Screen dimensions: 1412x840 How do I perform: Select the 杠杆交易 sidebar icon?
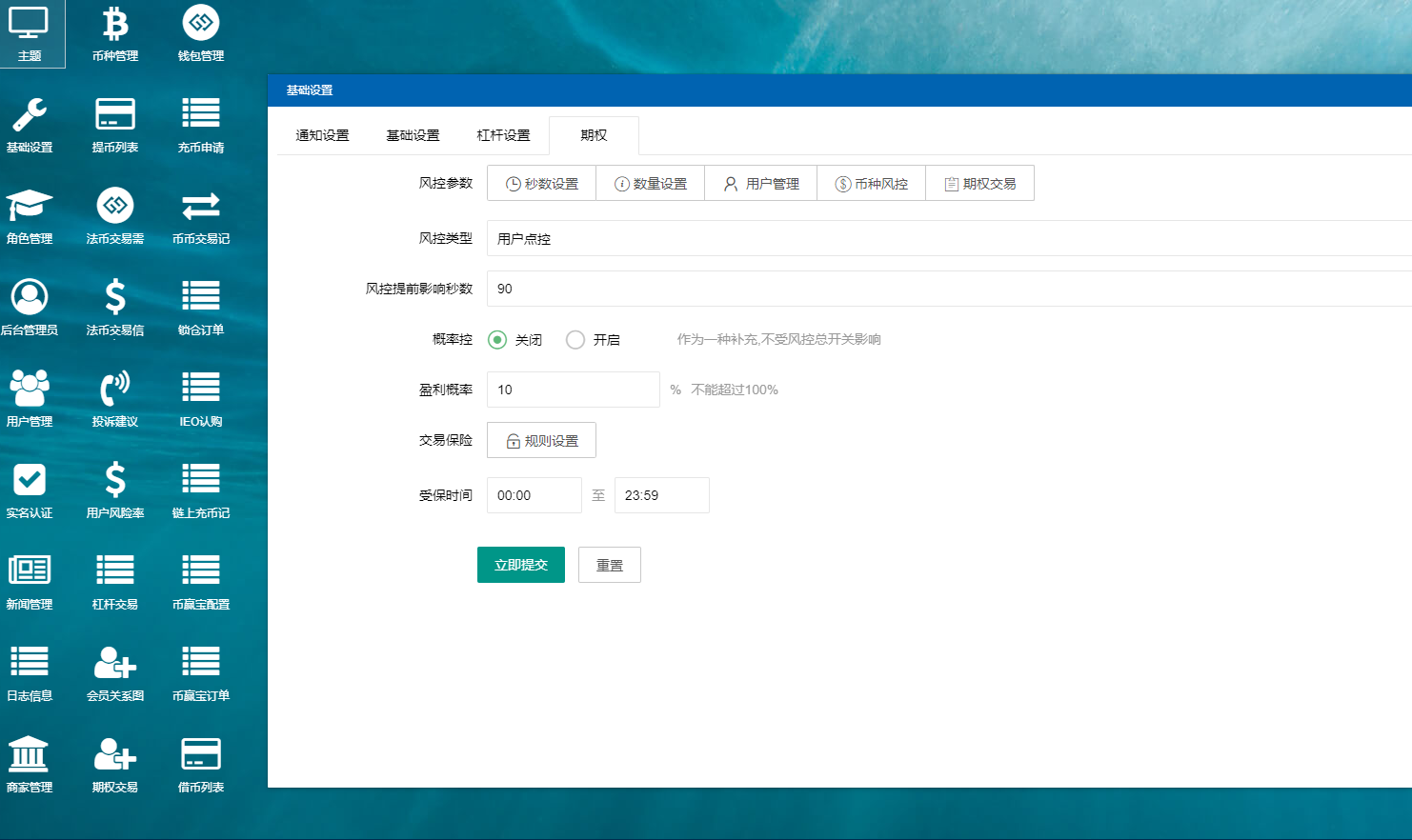point(114,581)
